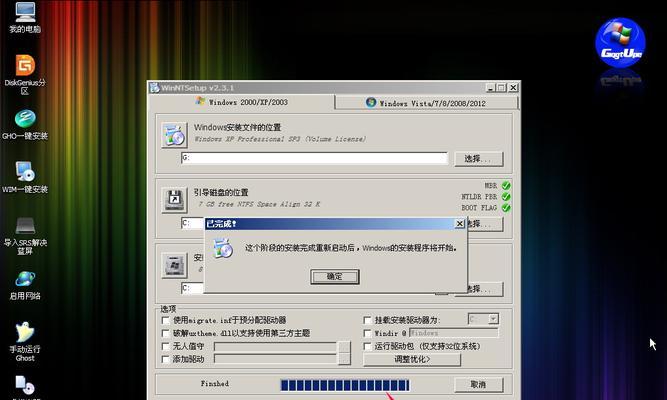Click the add drivers path field
Viewport: 667px width, 400px height.
275,360
